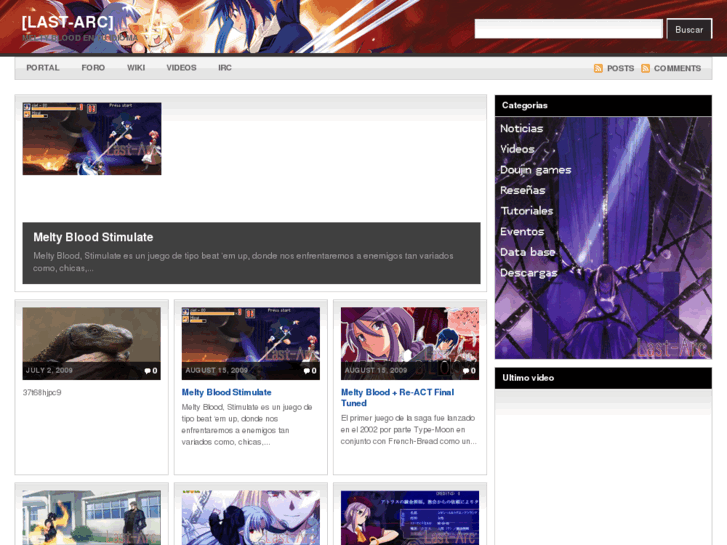Open the COMMENTS feed link
Viewport: 727px width, 545px height.
click(x=677, y=68)
